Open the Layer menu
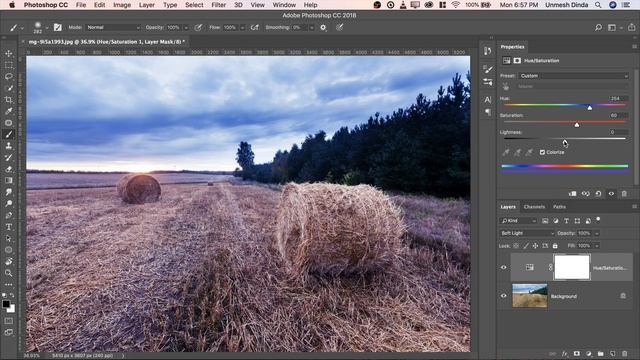The height and width of the screenshot is (360, 640). tap(147, 5)
